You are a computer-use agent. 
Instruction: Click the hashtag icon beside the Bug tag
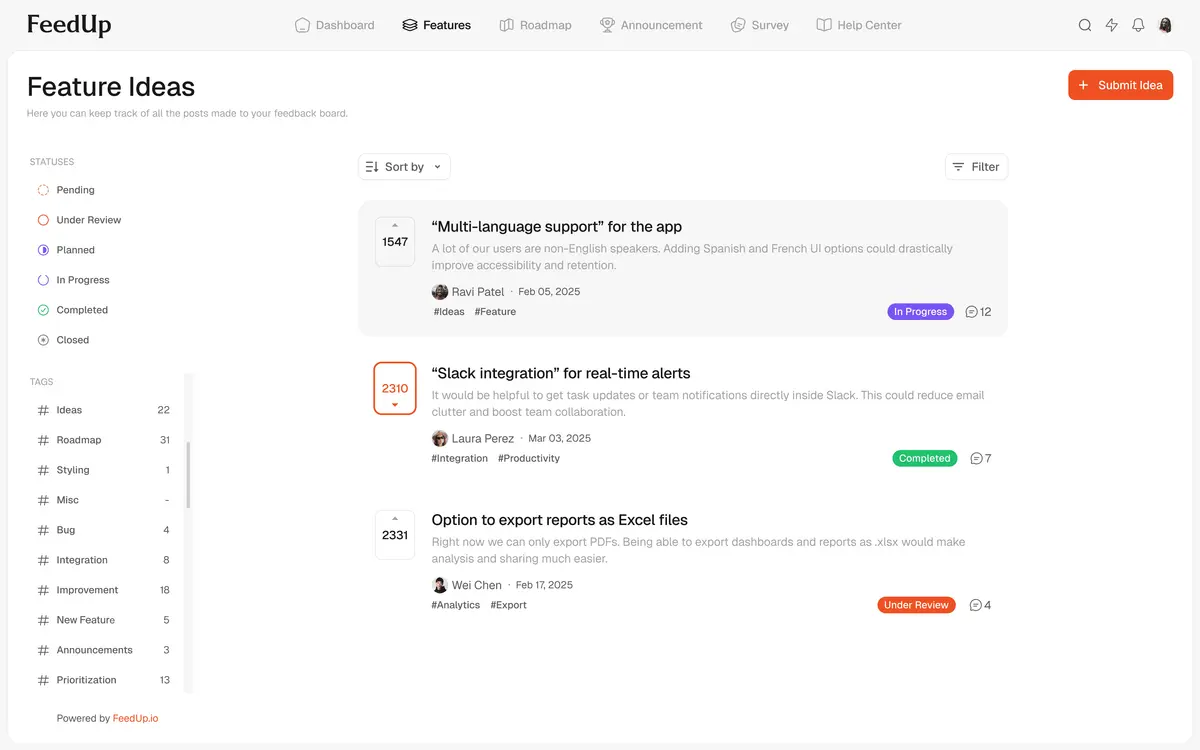tap(44, 529)
